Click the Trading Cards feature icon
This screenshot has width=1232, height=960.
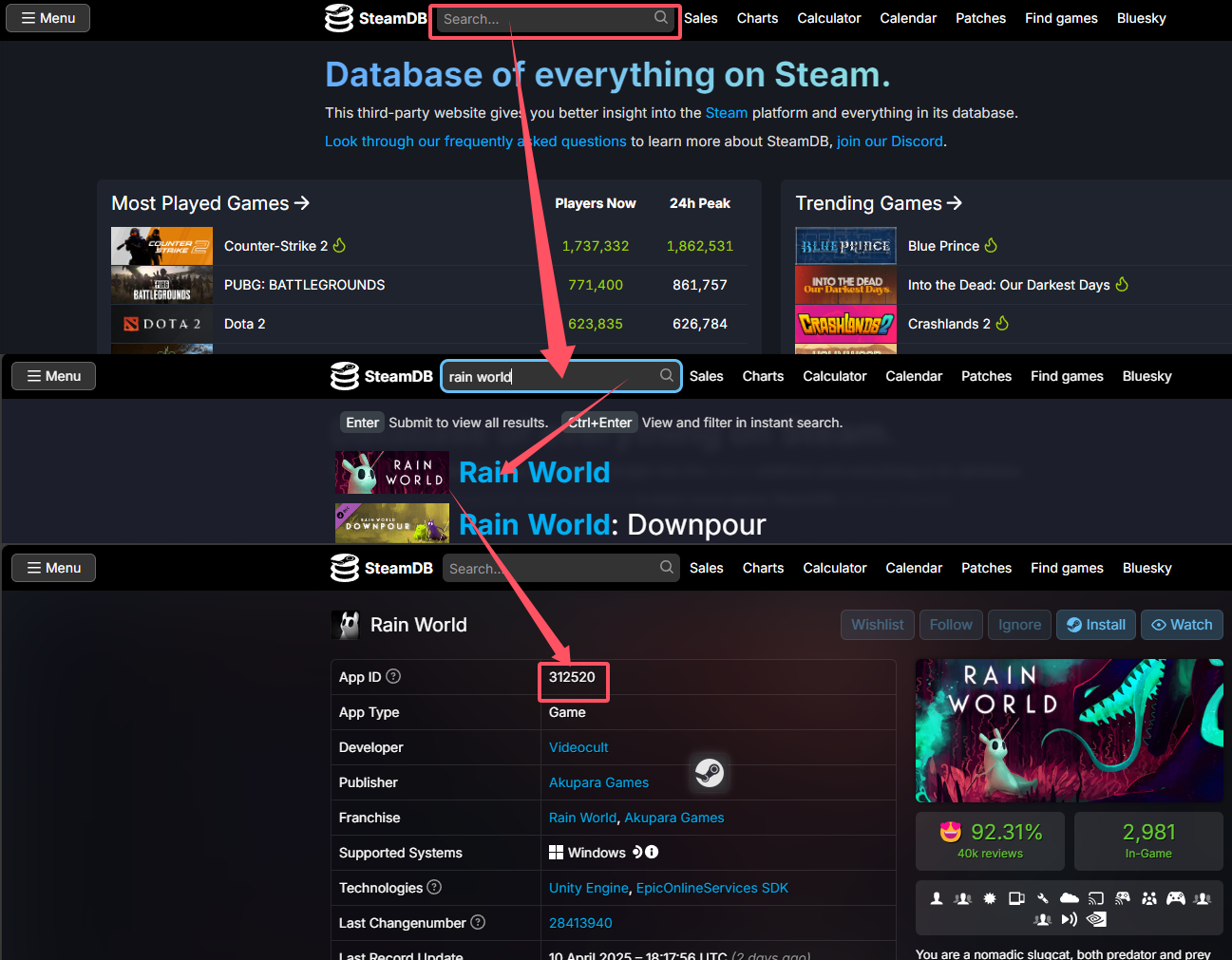point(1016,898)
